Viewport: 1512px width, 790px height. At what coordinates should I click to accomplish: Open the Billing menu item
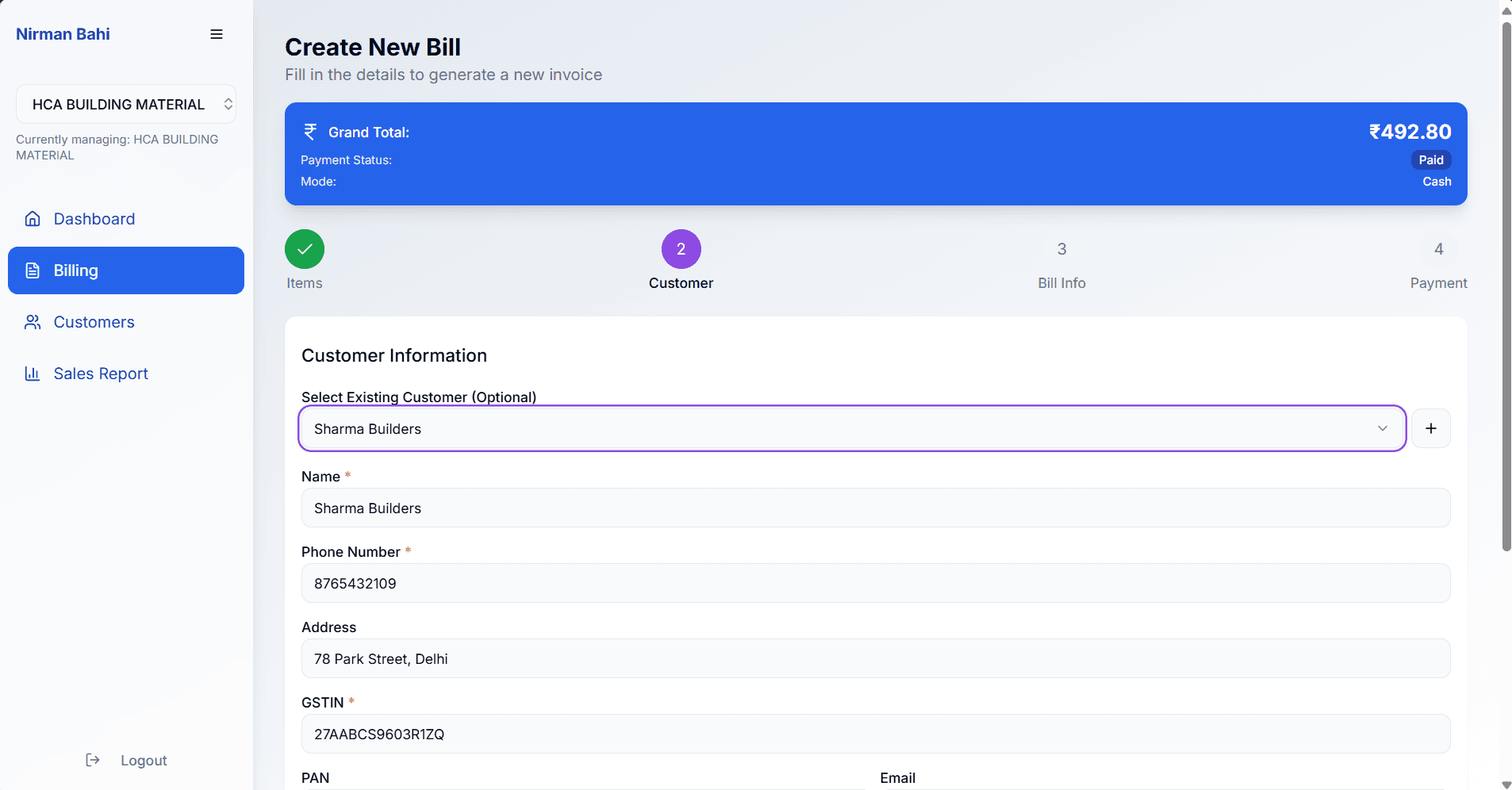pyautogui.click(x=126, y=270)
